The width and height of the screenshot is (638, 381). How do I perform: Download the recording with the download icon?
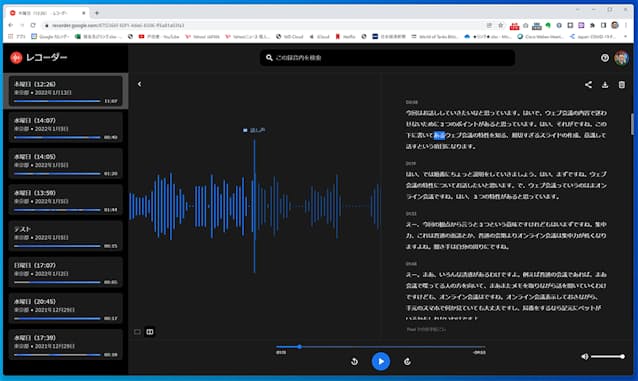point(605,85)
